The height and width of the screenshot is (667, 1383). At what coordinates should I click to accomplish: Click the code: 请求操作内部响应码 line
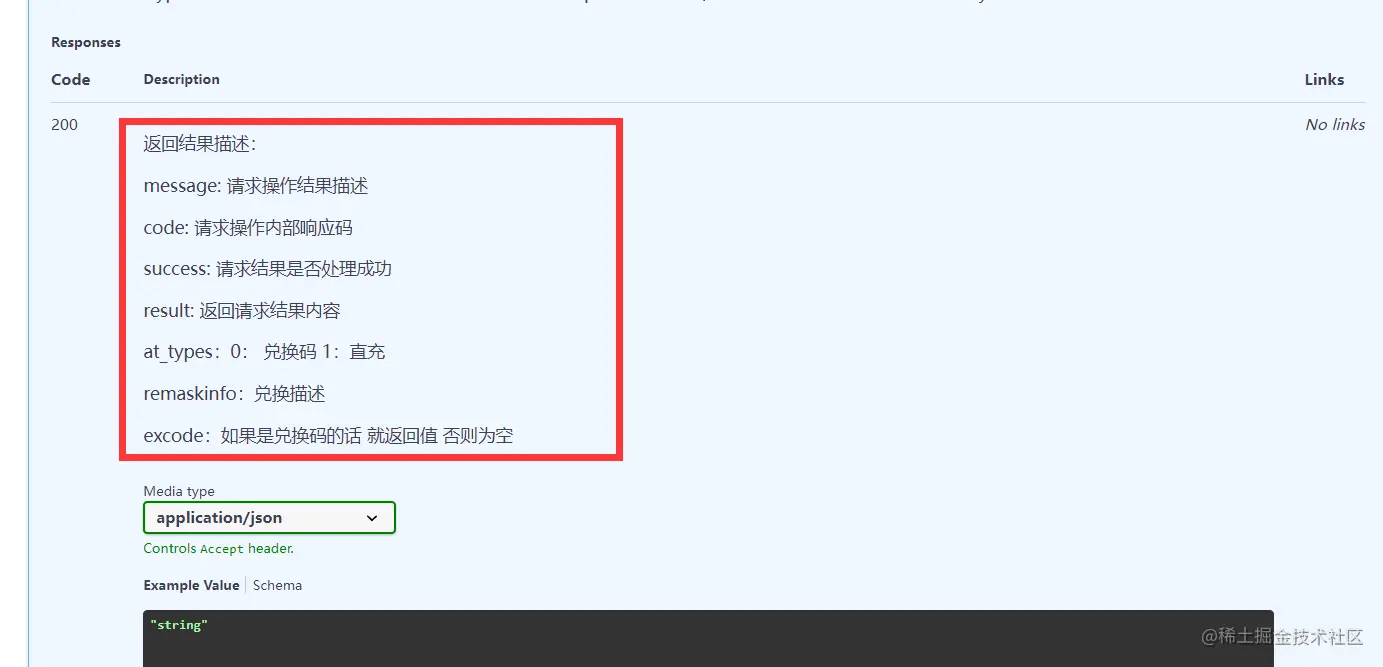[x=248, y=228]
